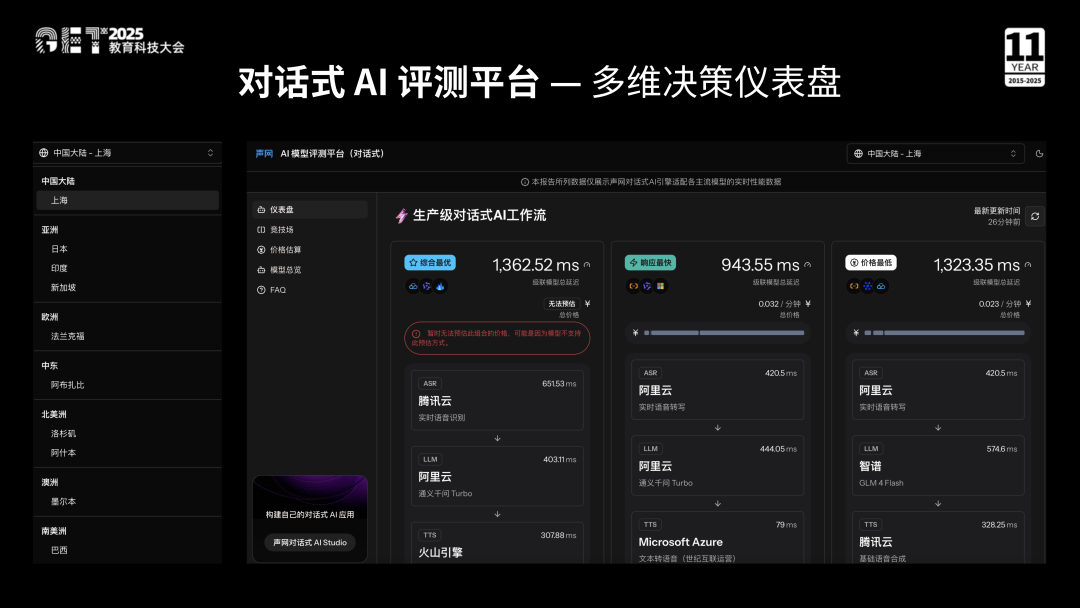
Task: Open the 火山引擎 TTS card at 307.88 ms
Action: pyautogui.click(x=497, y=544)
